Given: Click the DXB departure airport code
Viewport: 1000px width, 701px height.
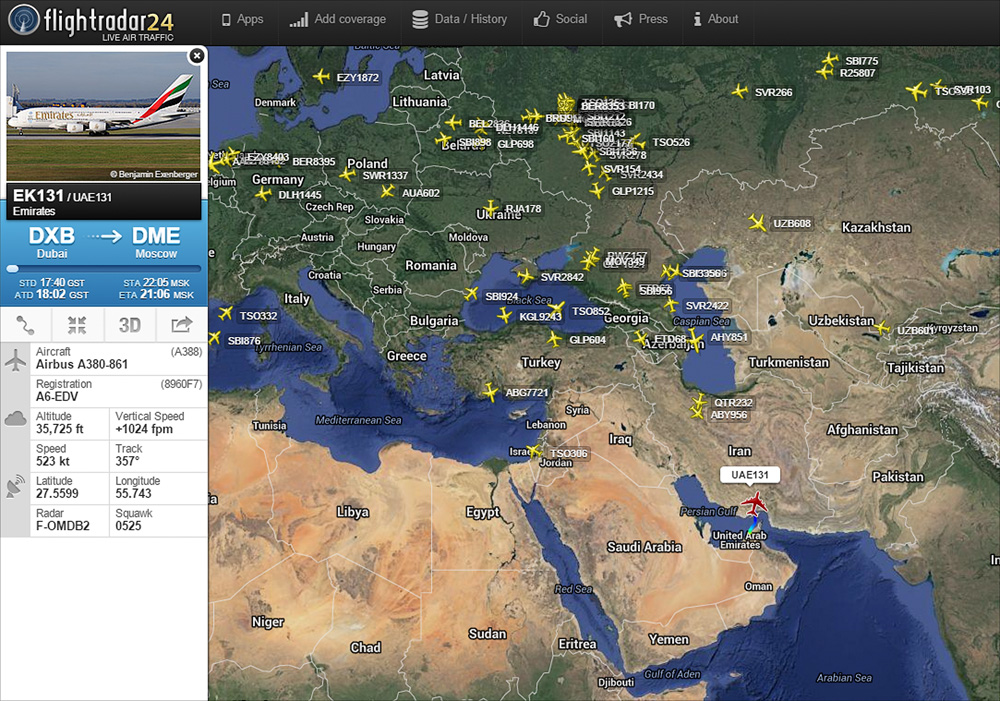Looking at the screenshot, I should click(52, 236).
